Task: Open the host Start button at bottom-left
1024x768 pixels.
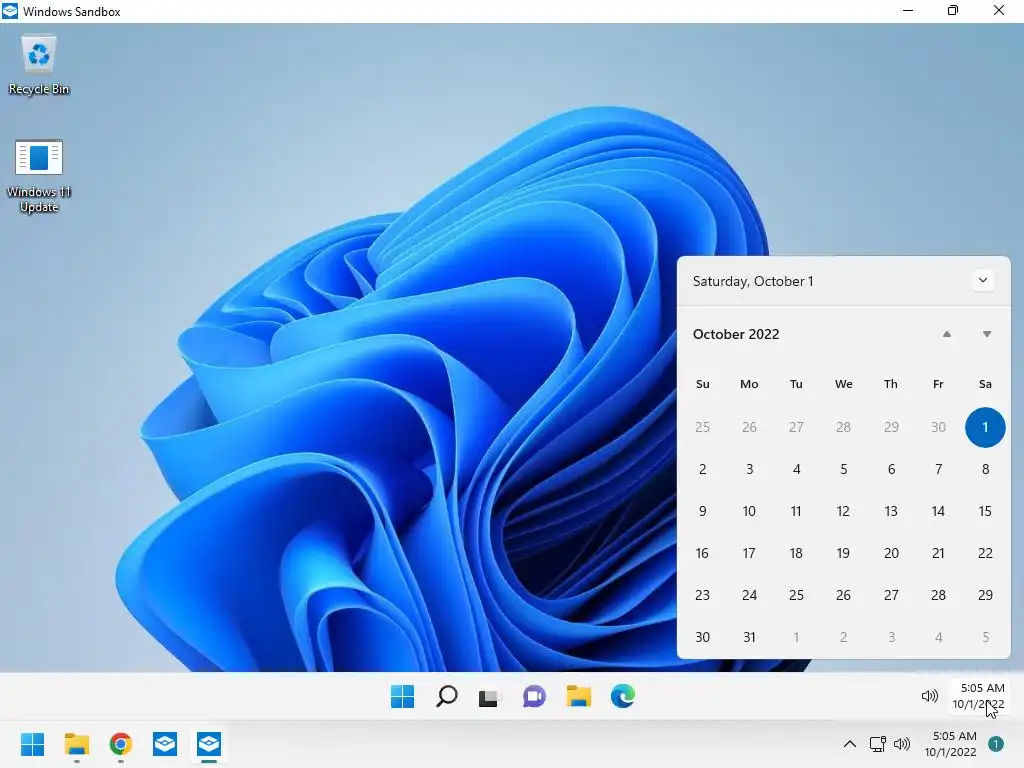Action: click(33, 744)
